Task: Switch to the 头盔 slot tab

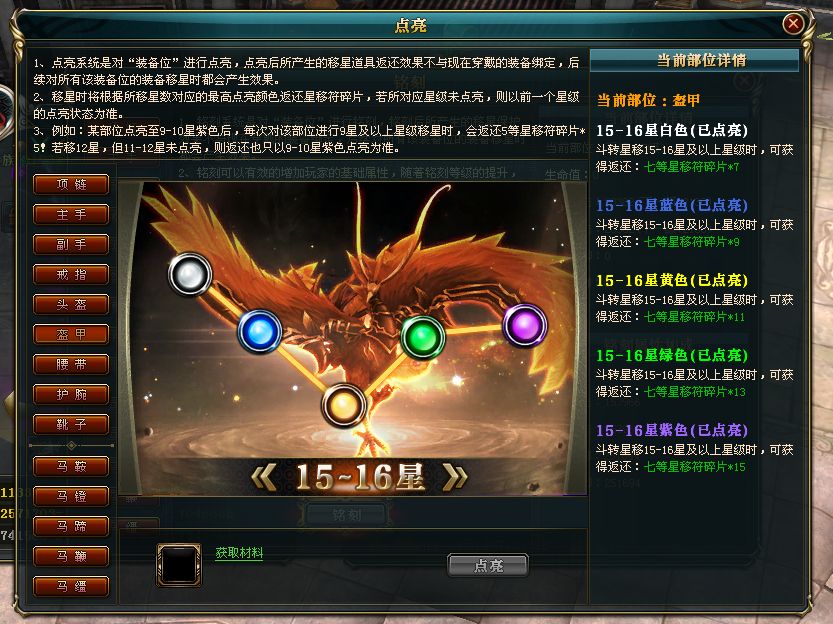Action: (71, 304)
